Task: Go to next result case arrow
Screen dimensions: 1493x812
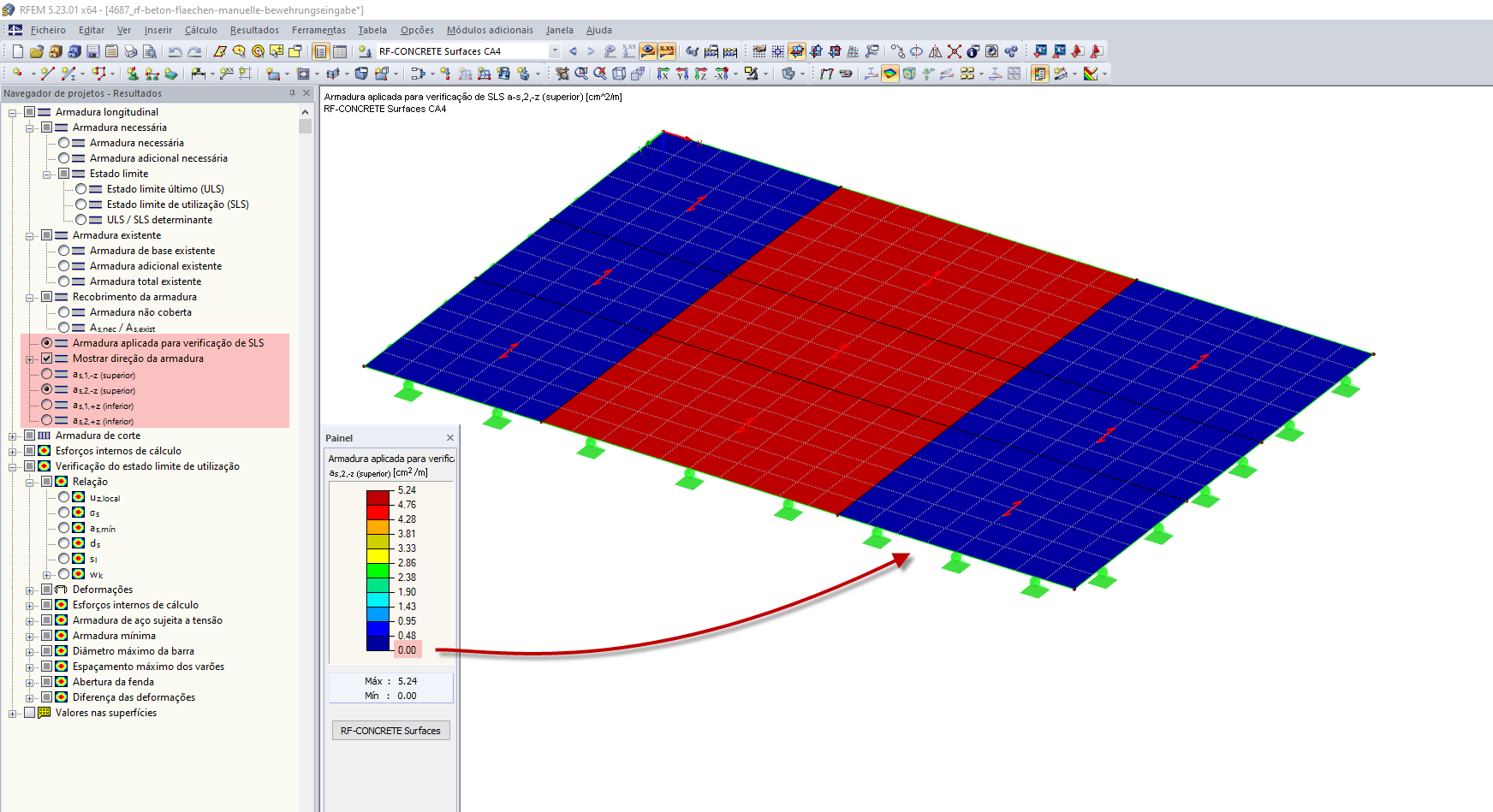Action: [591, 51]
